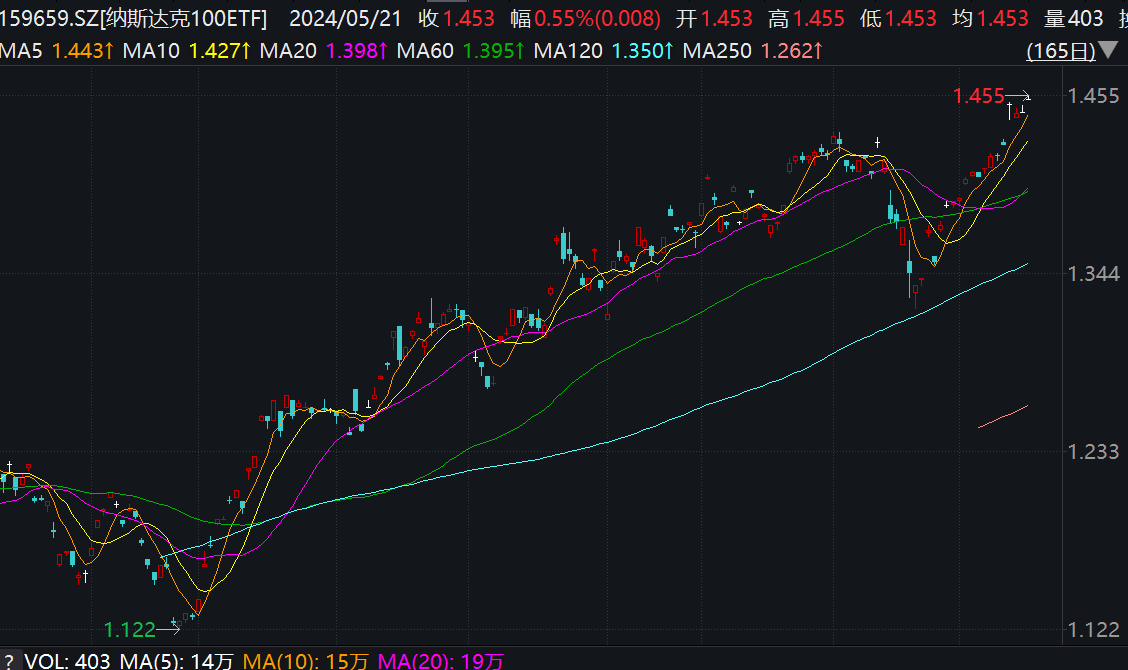
Task: Toggle the MA250 moving average line
Action: [x=716, y=46]
